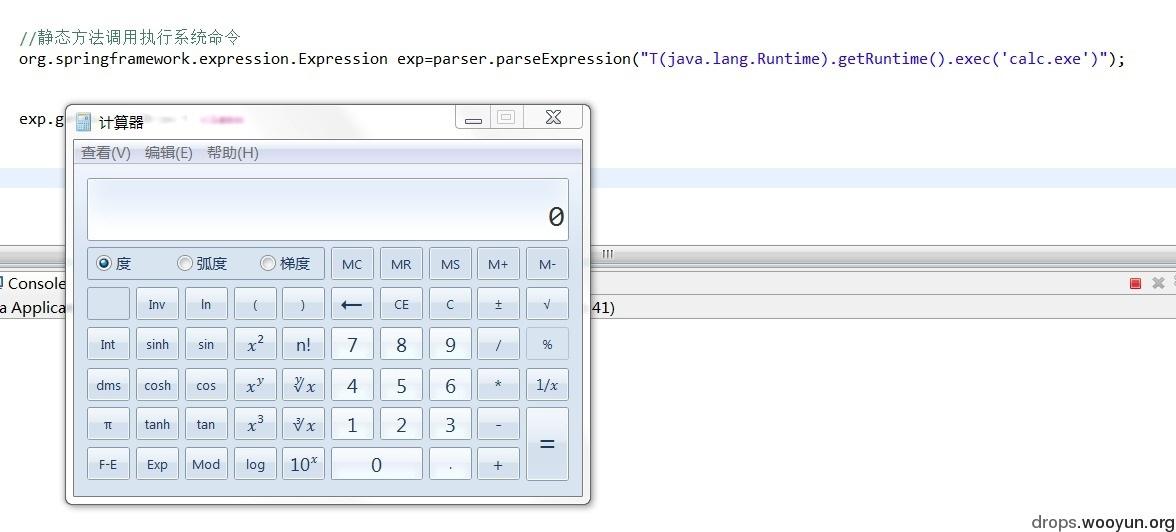Click the tan button
Image resolution: width=1176 pixels, height=532 pixels.
click(x=206, y=424)
